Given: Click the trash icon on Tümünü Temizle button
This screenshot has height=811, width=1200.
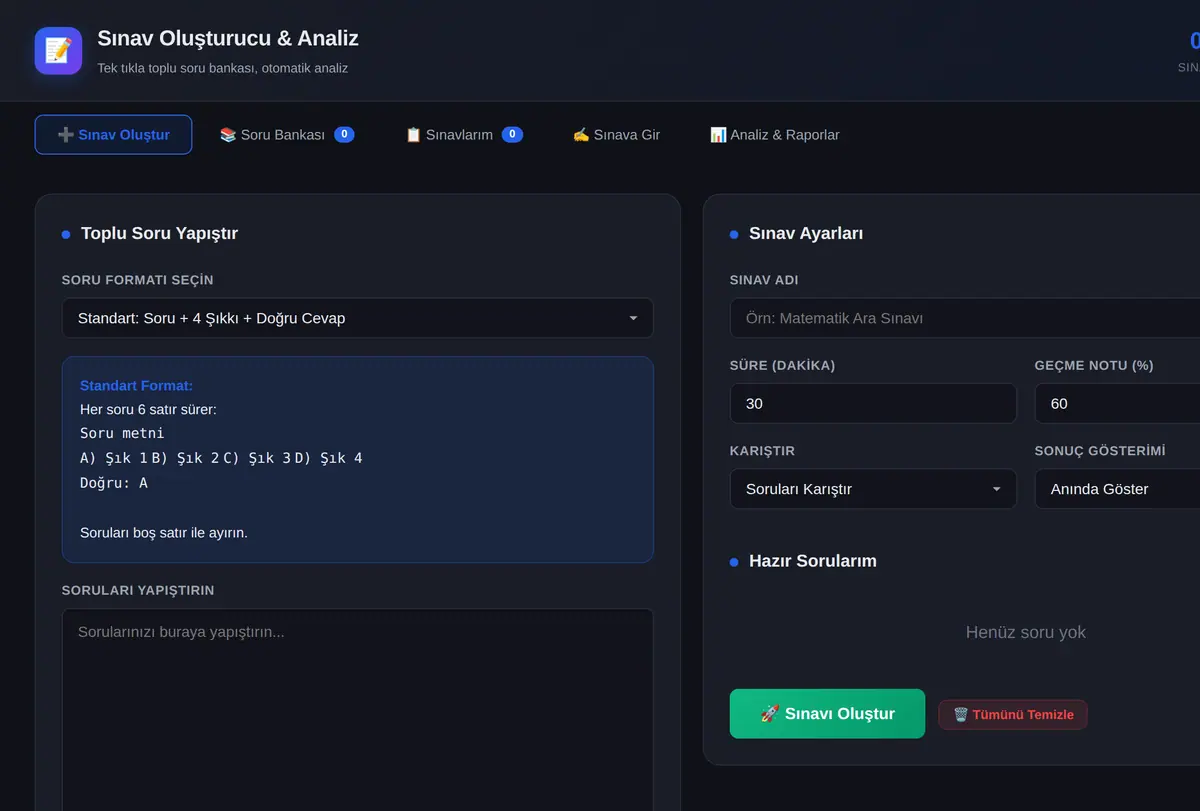Looking at the screenshot, I should coord(960,715).
